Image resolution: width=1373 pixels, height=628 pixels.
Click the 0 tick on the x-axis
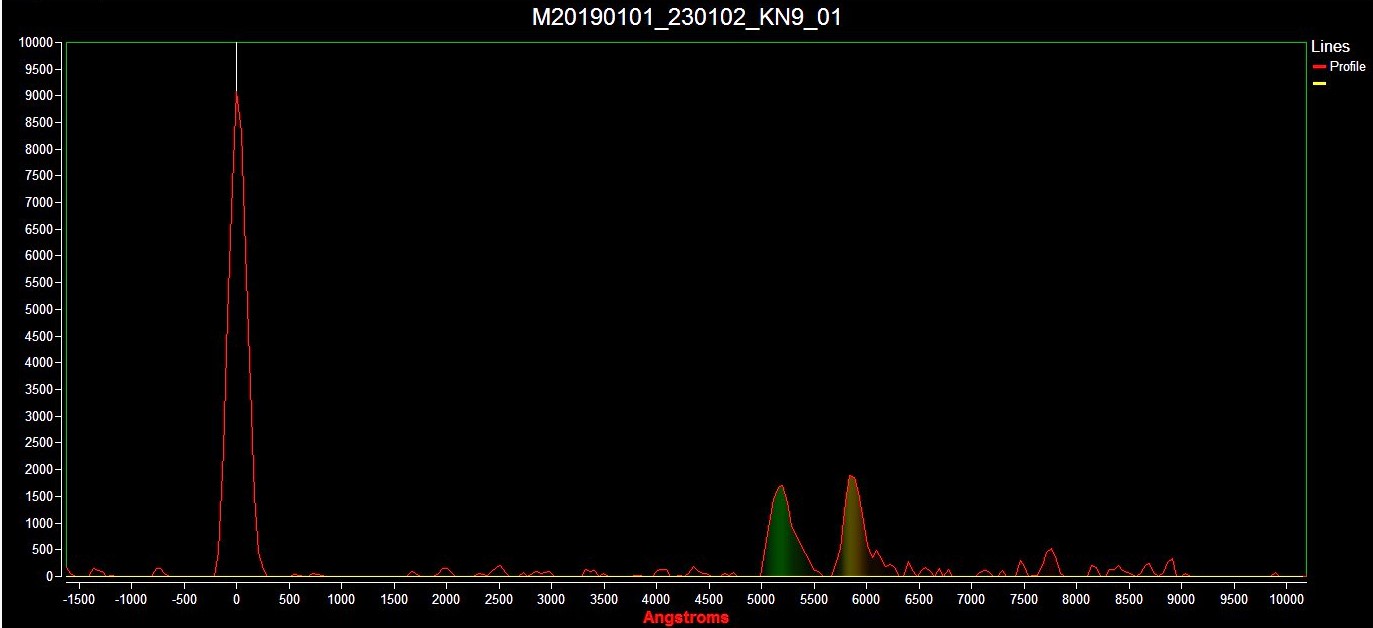click(x=236, y=600)
